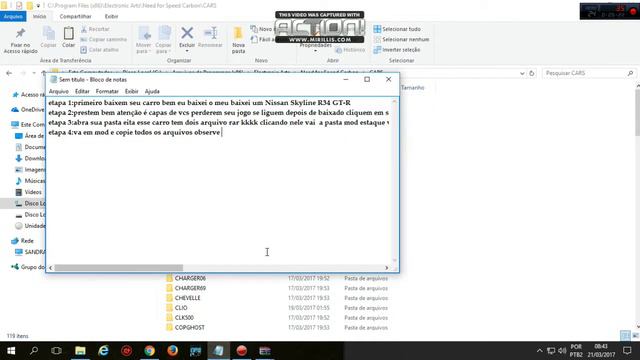
Task: Refresh the Explorer address bar
Action: (531, 73)
